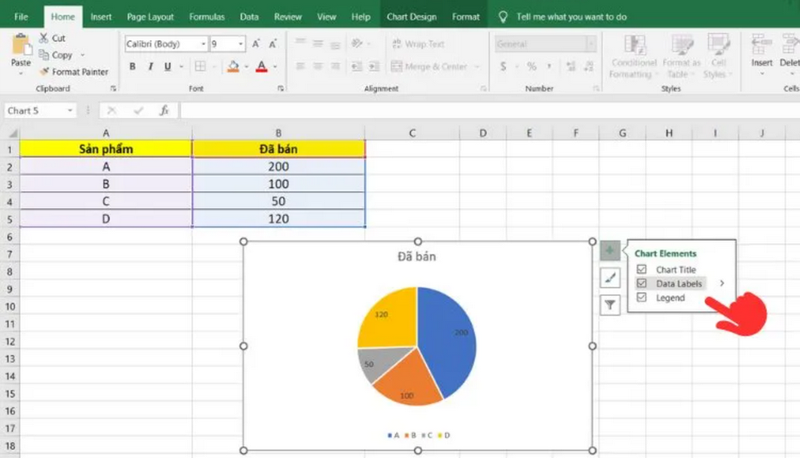
Task: Switch to the Page Layout tab
Action: coord(150,17)
